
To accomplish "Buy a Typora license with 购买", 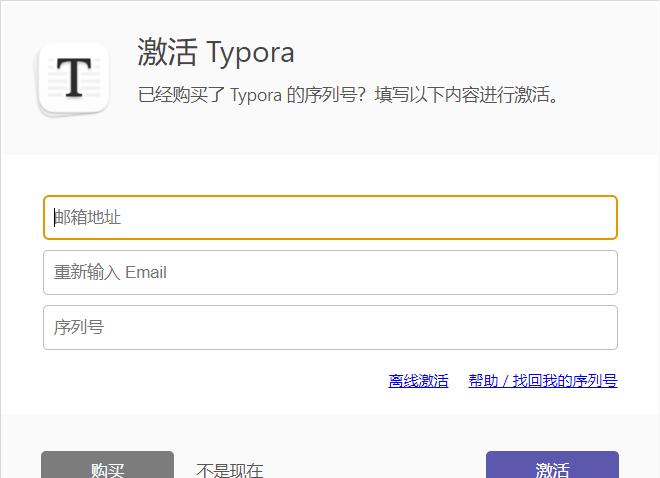I will click(107, 468).
